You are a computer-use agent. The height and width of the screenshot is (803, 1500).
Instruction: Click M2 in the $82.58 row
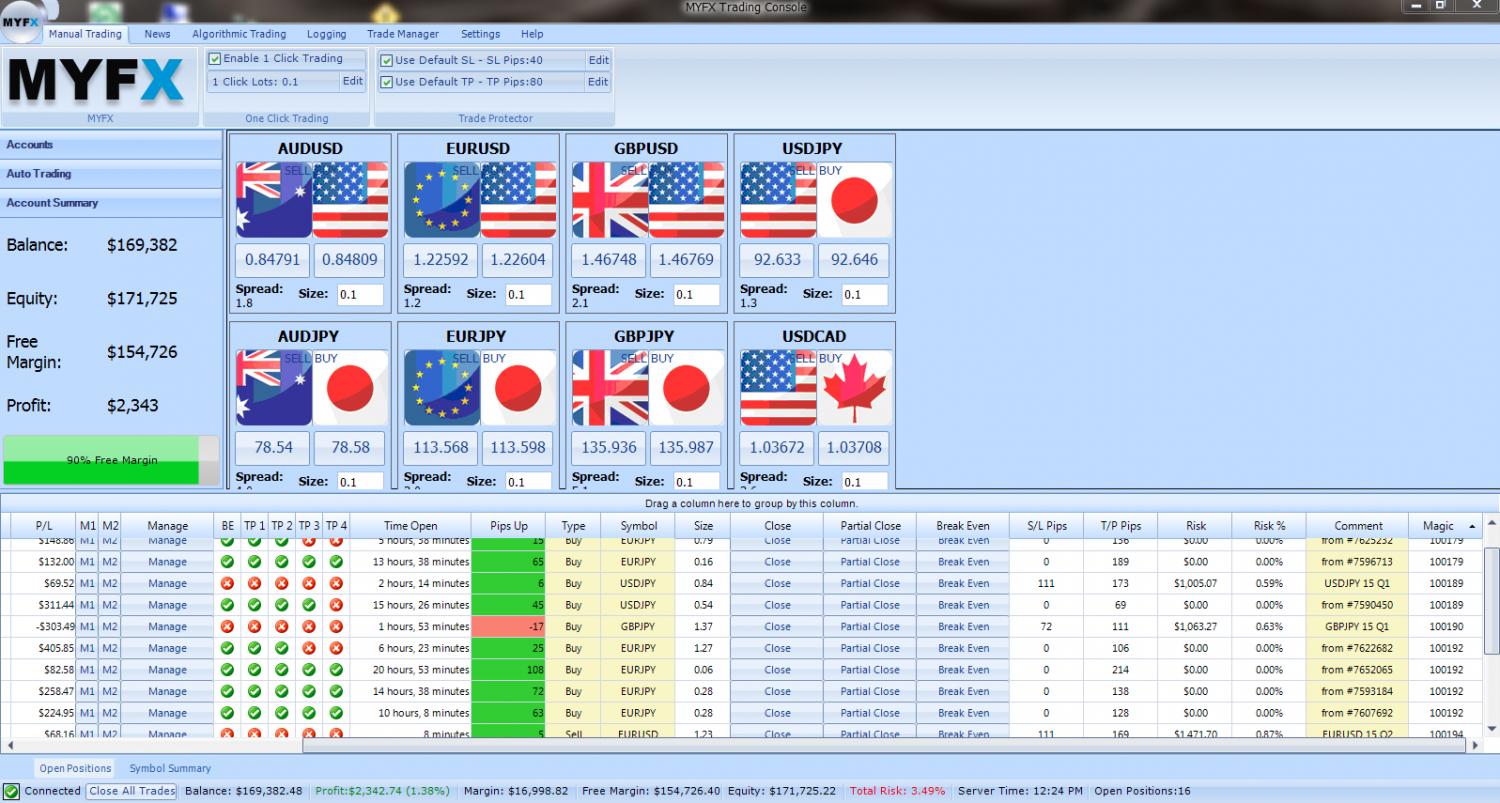coord(110,670)
